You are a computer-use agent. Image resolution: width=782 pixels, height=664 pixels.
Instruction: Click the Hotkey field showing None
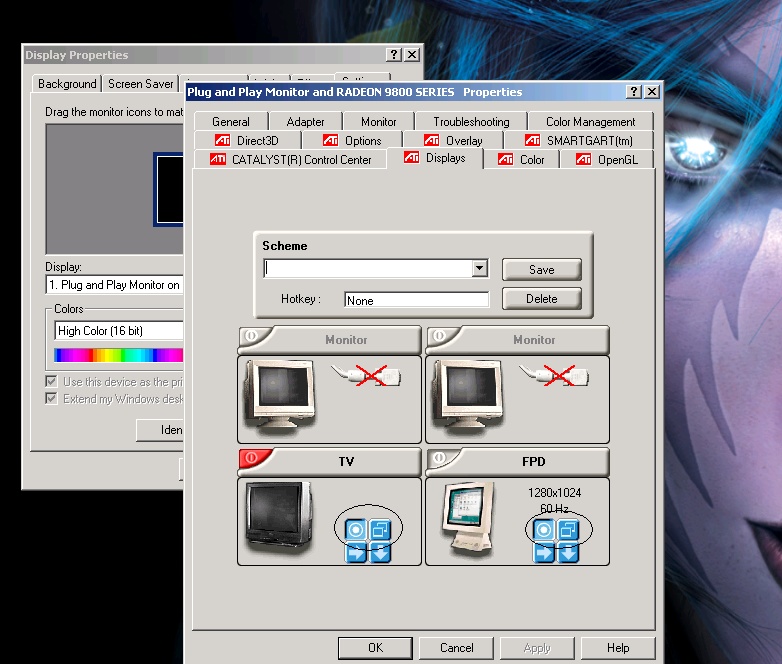click(416, 300)
